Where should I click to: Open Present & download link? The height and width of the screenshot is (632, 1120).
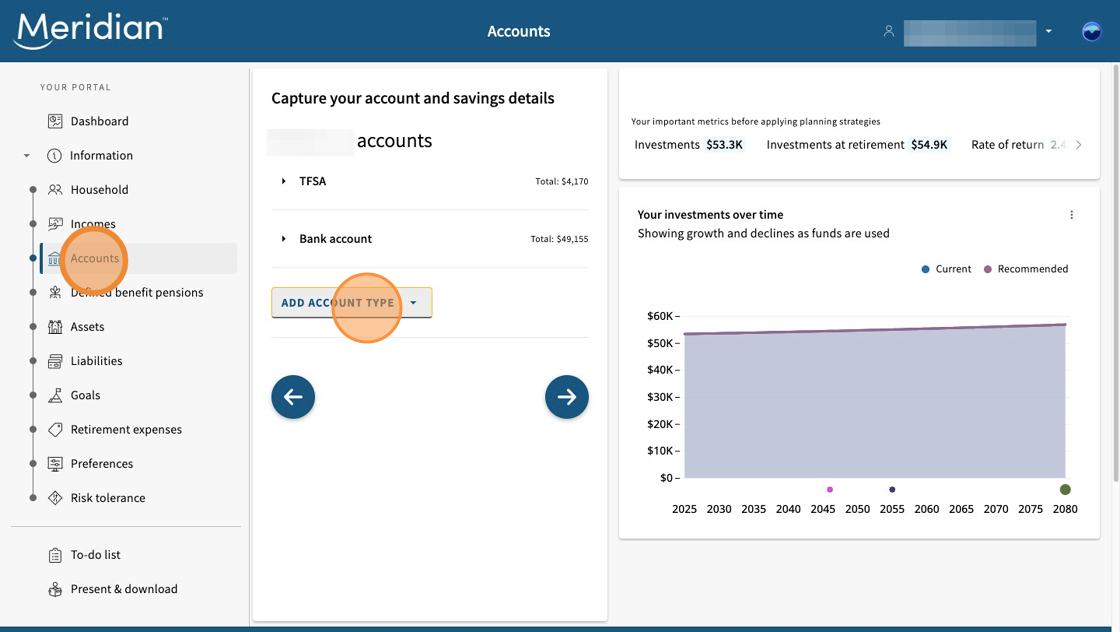[x=124, y=589]
